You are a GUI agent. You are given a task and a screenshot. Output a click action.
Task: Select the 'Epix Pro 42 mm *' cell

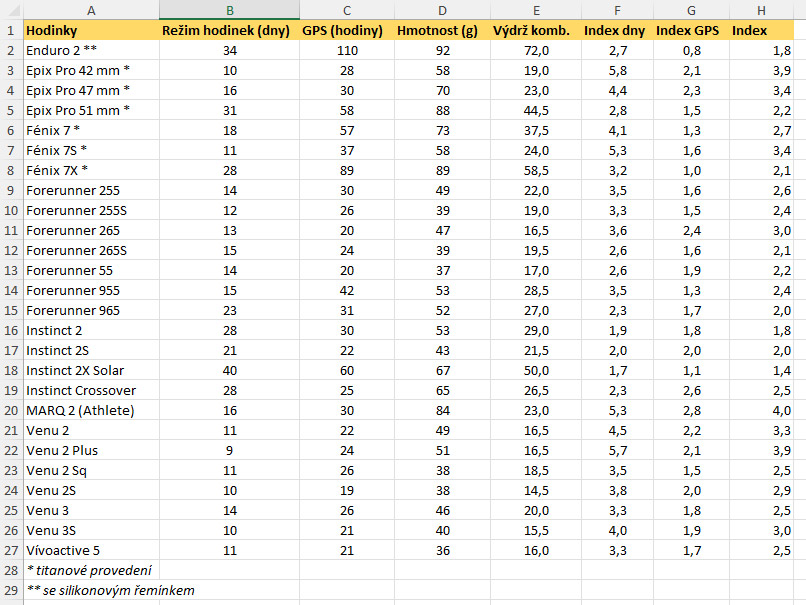pyautogui.click(x=91, y=70)
